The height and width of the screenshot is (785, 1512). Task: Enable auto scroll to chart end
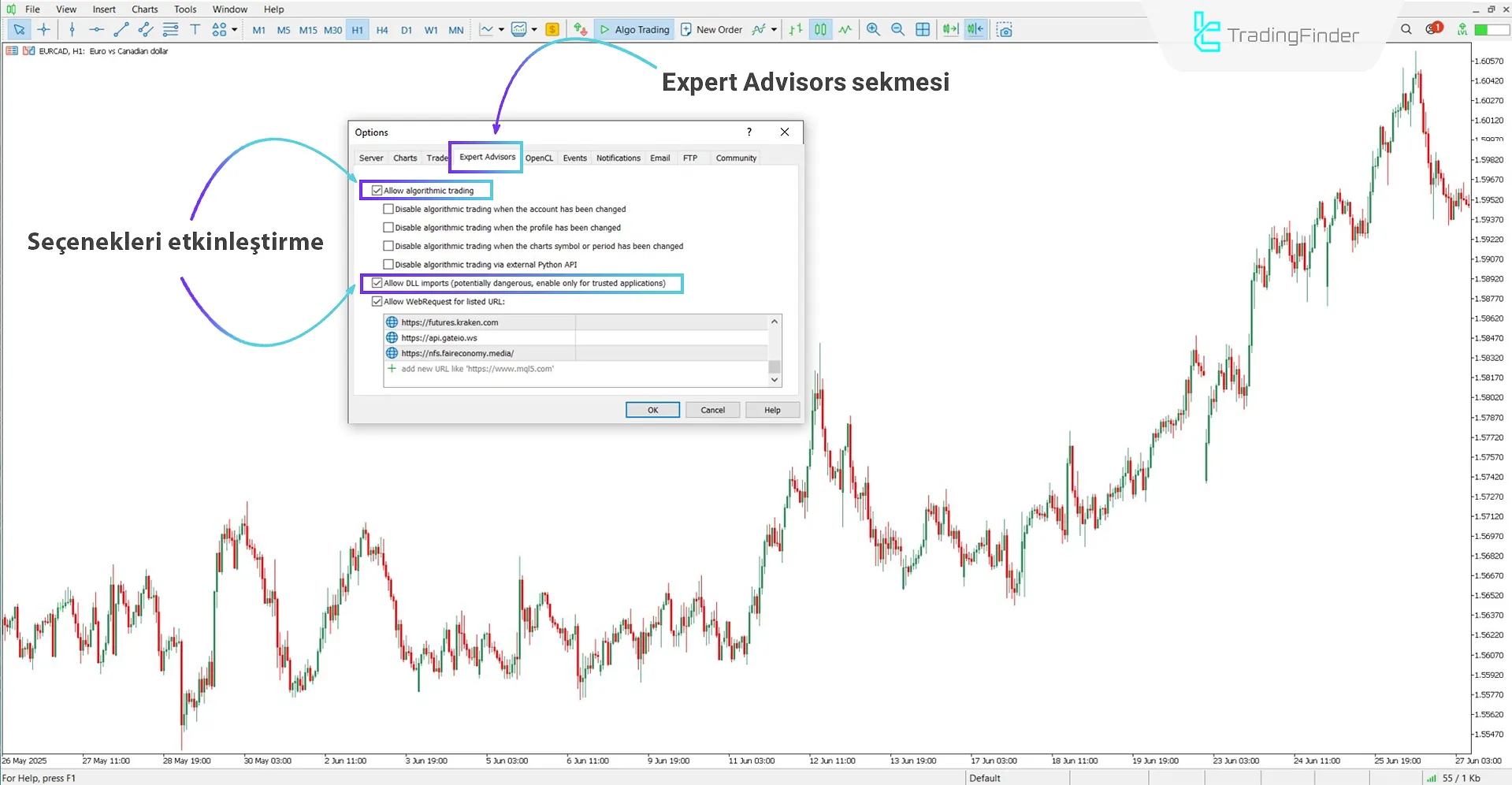(x=949, y=29)
